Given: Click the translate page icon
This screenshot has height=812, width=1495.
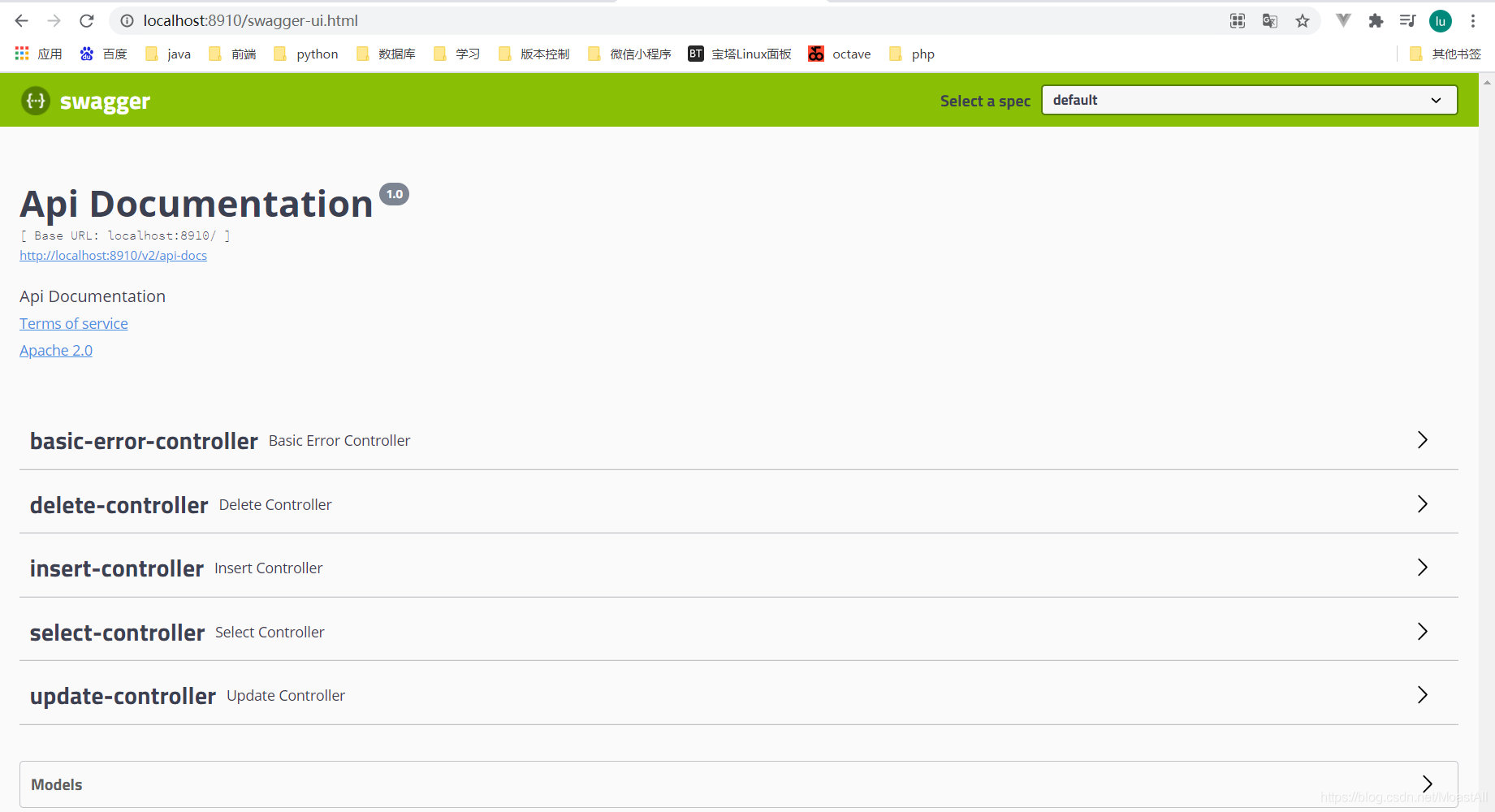Looking at the screenshot, I should click(1270, 21).
